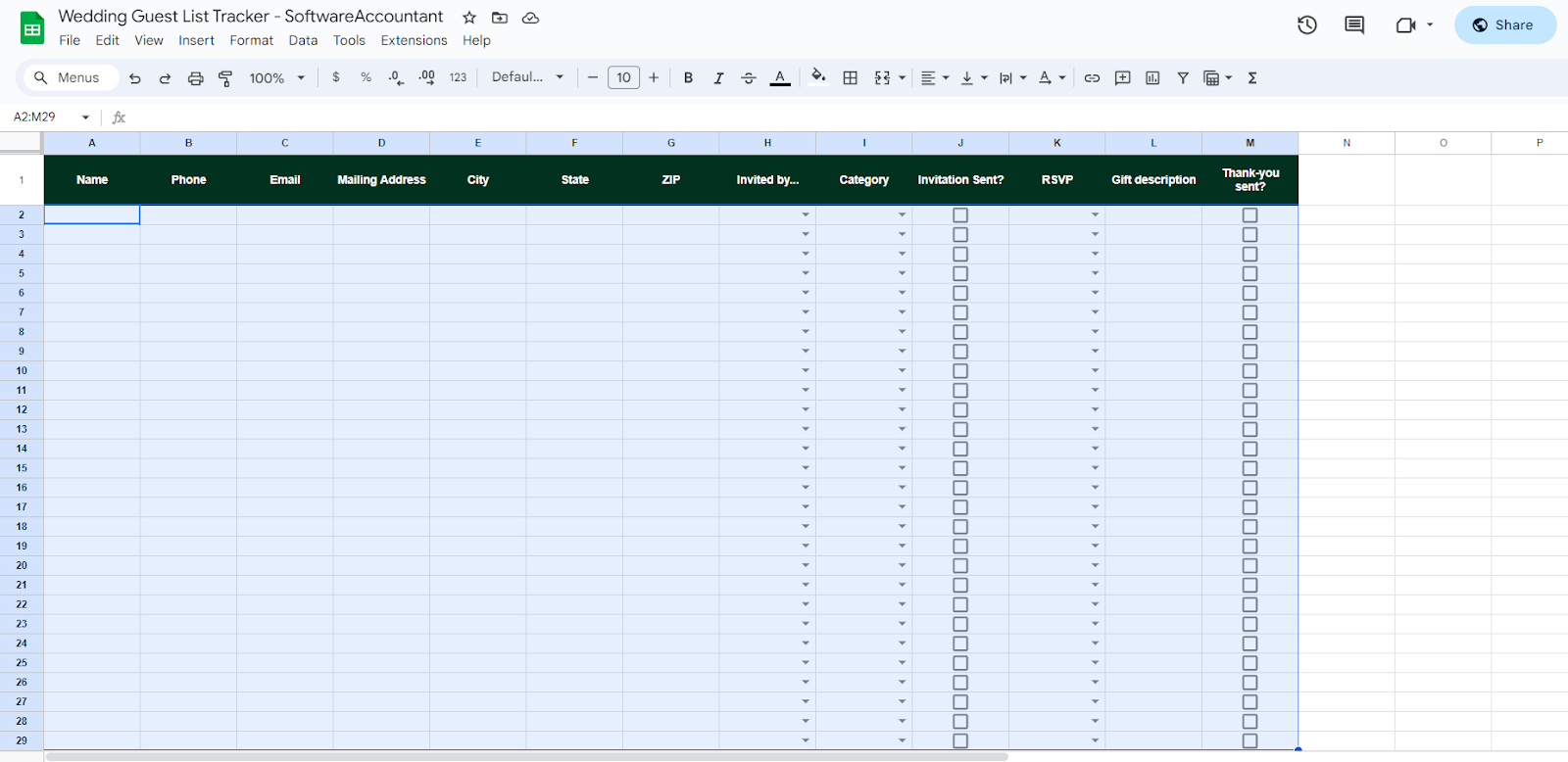
Task: Open the Insert menu
Action: point(196,41)
